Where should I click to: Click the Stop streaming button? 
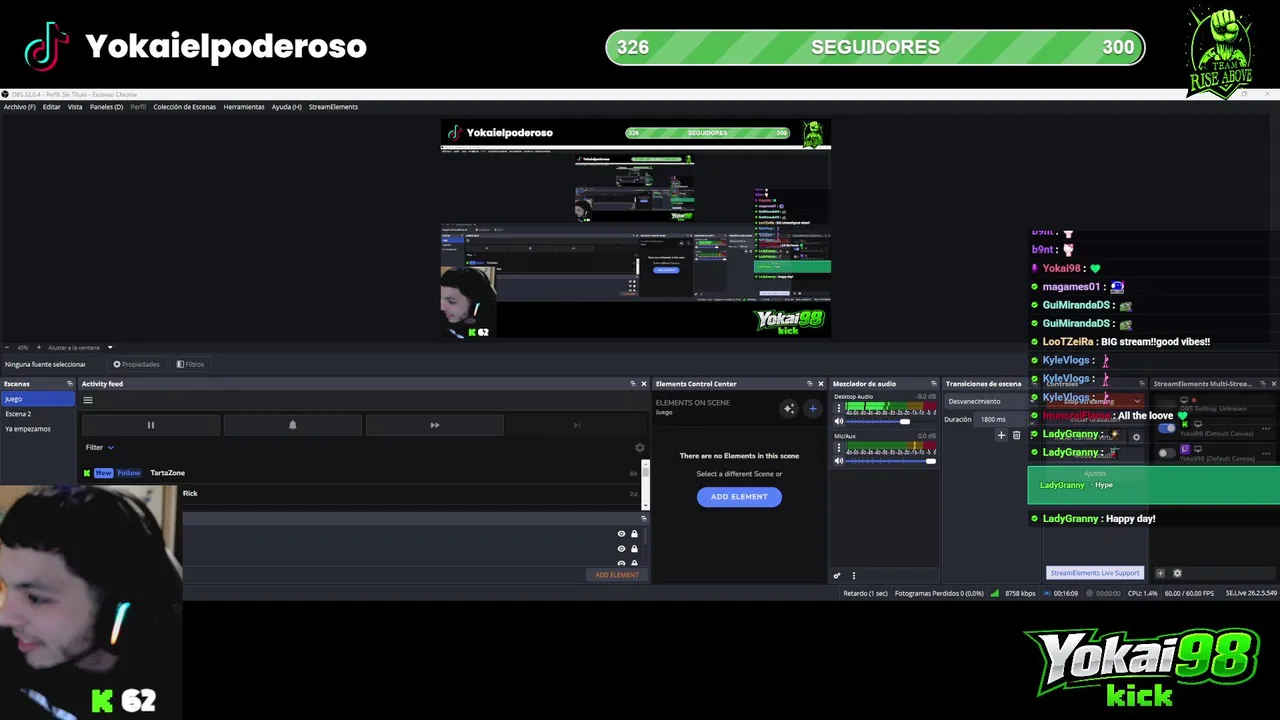pyautogui.click(x=1094, y=402)
